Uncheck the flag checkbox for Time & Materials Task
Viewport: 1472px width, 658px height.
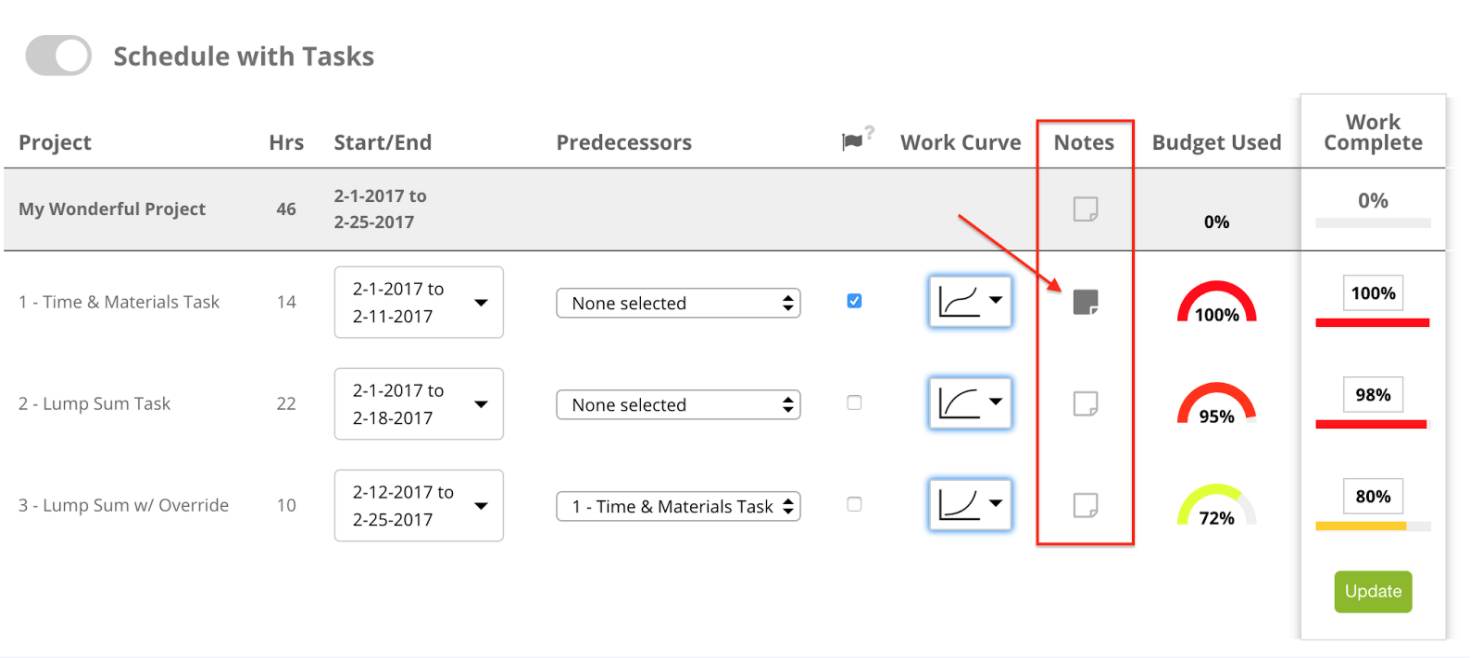click(x=854, y=300)
